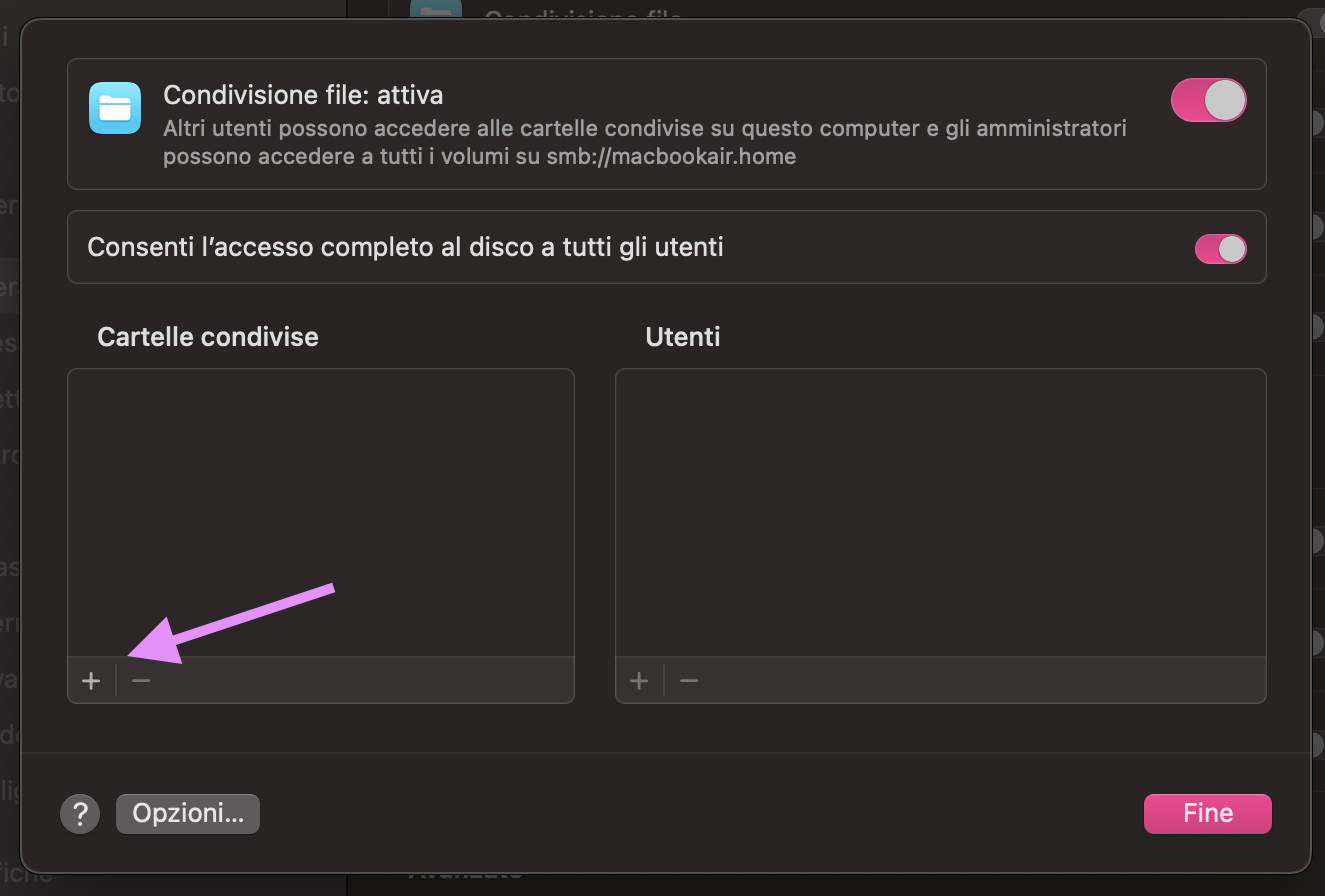
Task: Select the Cartelle condivise header label
Action: [x=207, y=337]
